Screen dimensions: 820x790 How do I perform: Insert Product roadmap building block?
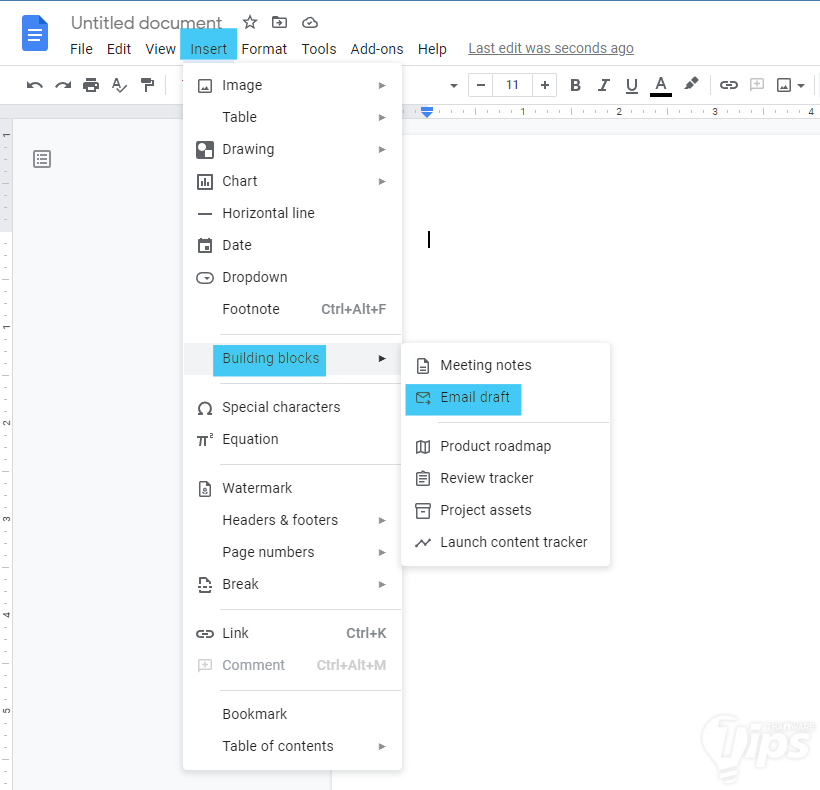505,446
